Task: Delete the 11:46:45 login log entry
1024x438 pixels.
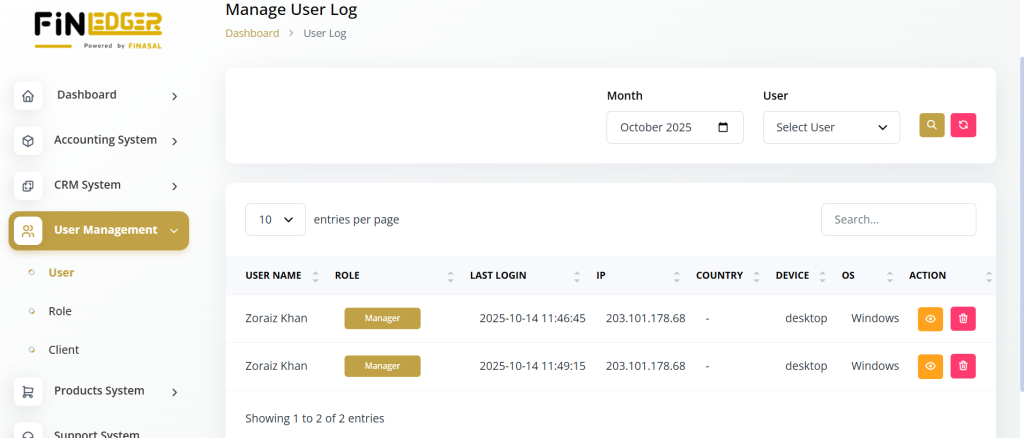Action: coord(963,318)
